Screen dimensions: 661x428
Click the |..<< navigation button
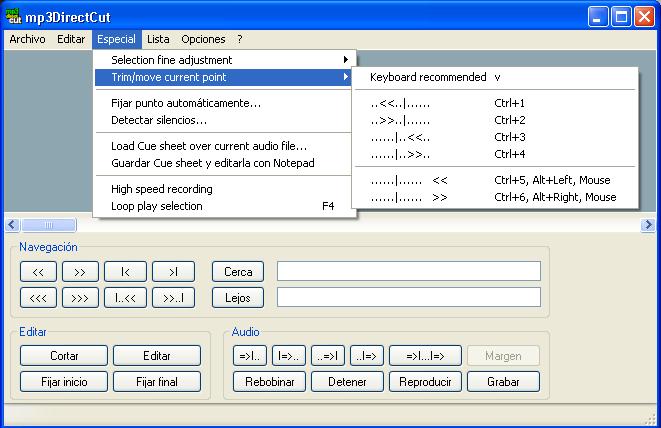[x=125, y=298]
